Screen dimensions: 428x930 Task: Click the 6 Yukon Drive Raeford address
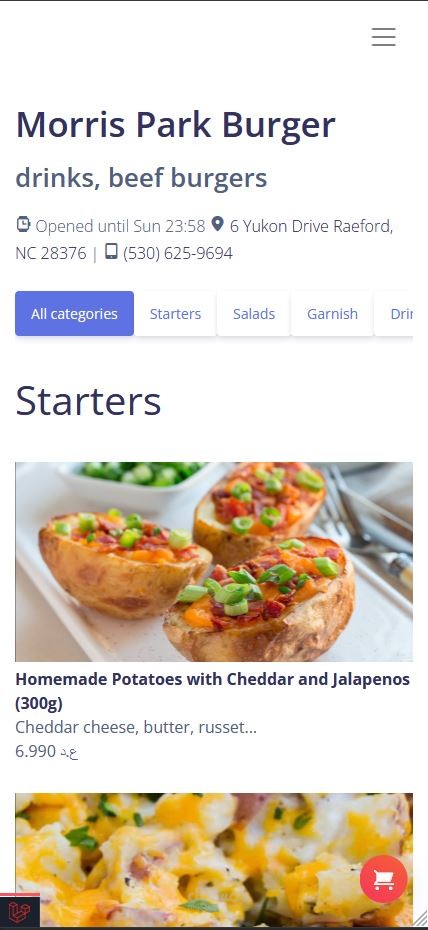(x=204, y=240)
